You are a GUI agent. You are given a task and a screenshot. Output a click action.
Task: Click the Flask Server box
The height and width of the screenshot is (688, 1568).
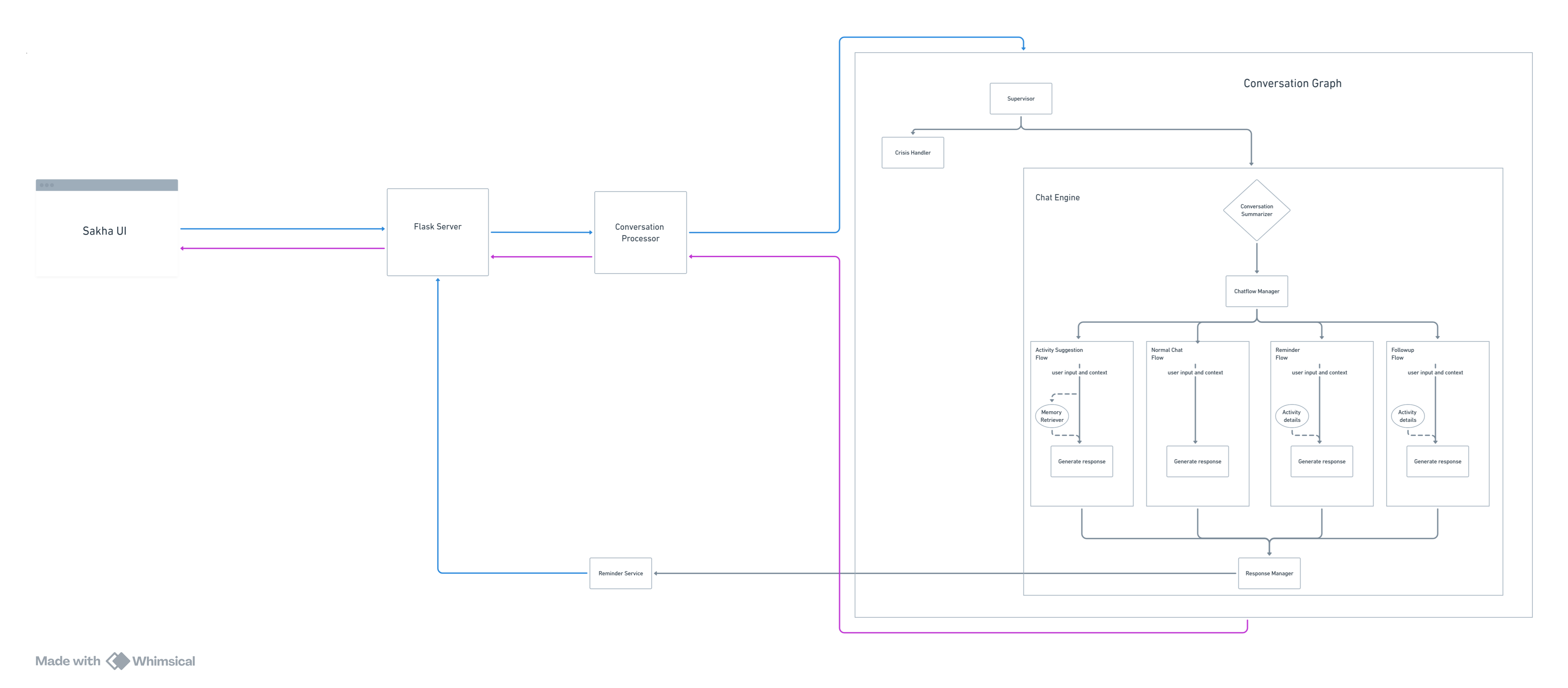[437, 232]
